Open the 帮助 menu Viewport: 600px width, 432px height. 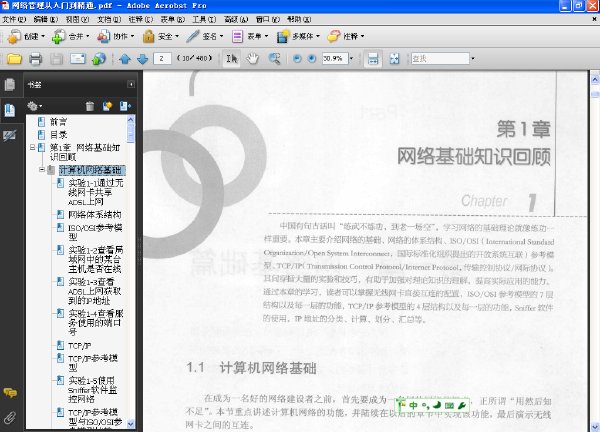click(299, 19)
